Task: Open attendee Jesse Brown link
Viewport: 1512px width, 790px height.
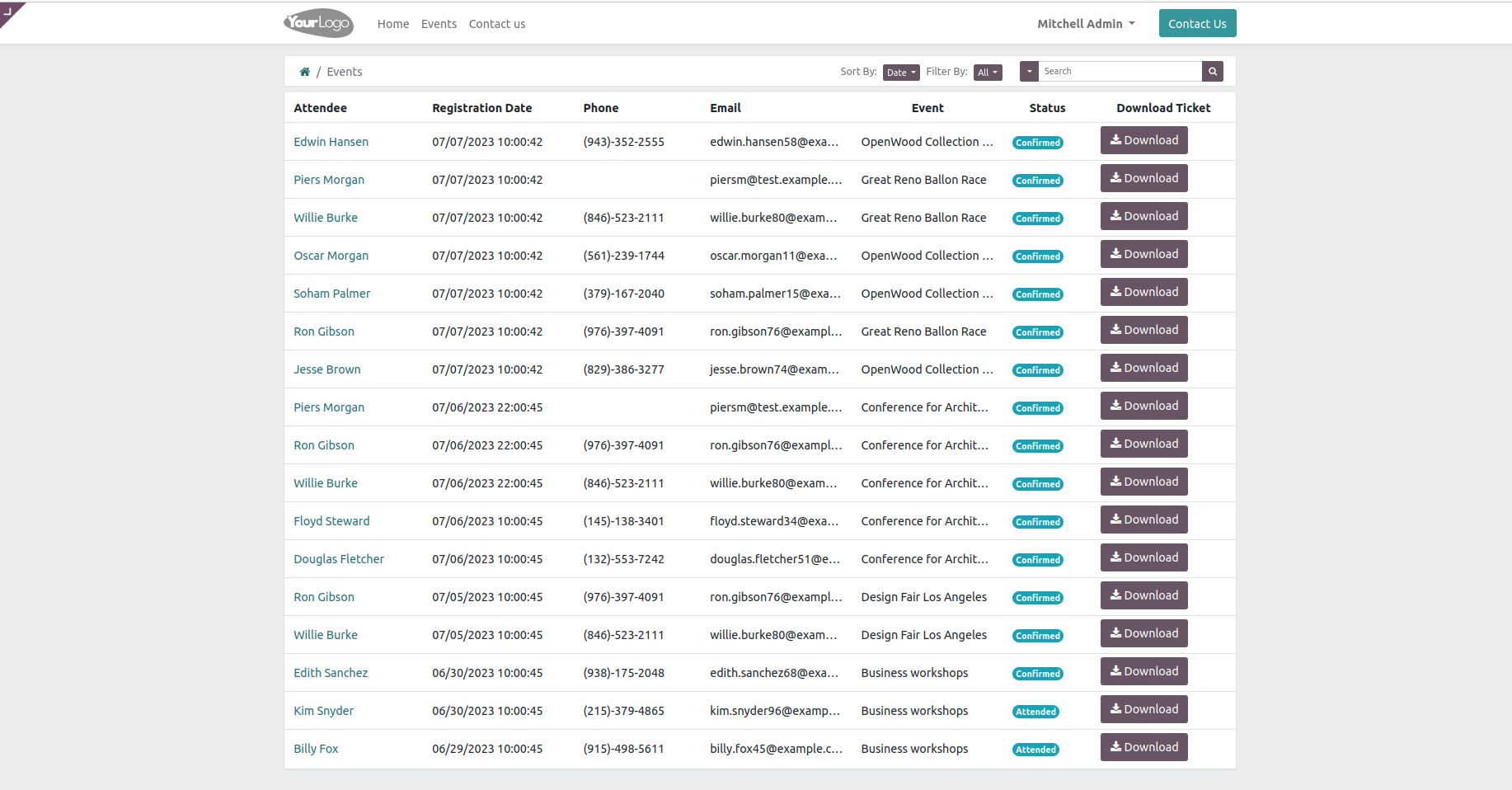Action: click(326, 369)
